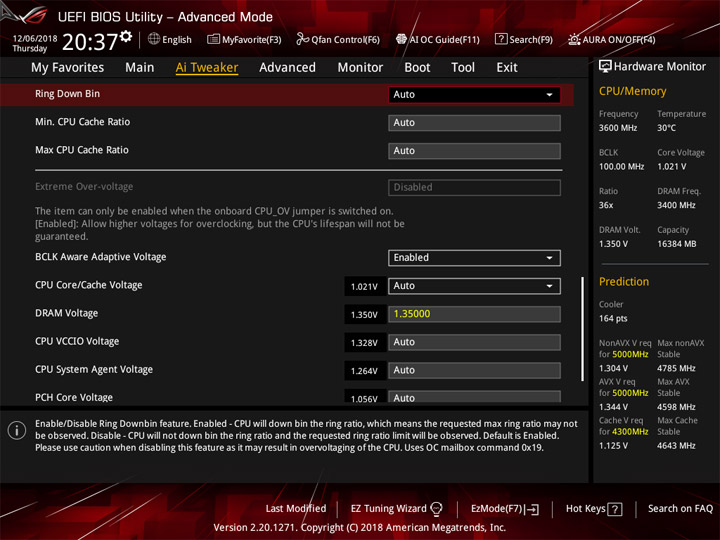
Task: Click the EZ Tuning Wizard lightbulb icon
Action: [x=436, y=509]
